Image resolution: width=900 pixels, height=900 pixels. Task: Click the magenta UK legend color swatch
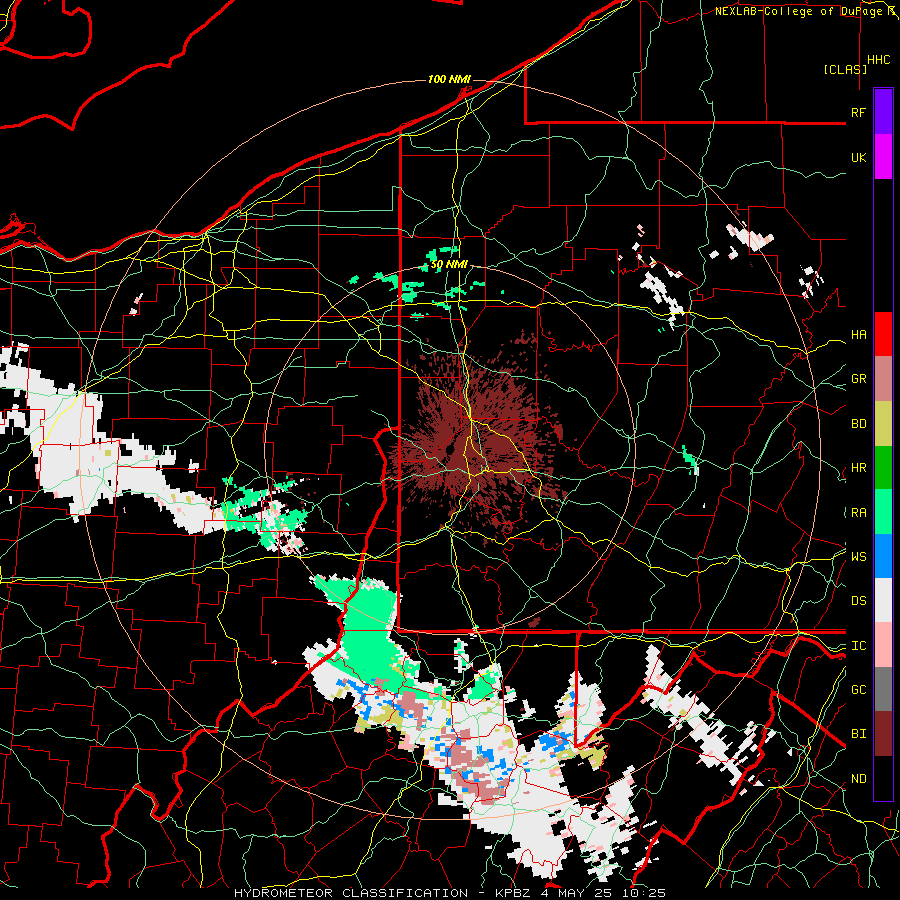tap(883, 157)
